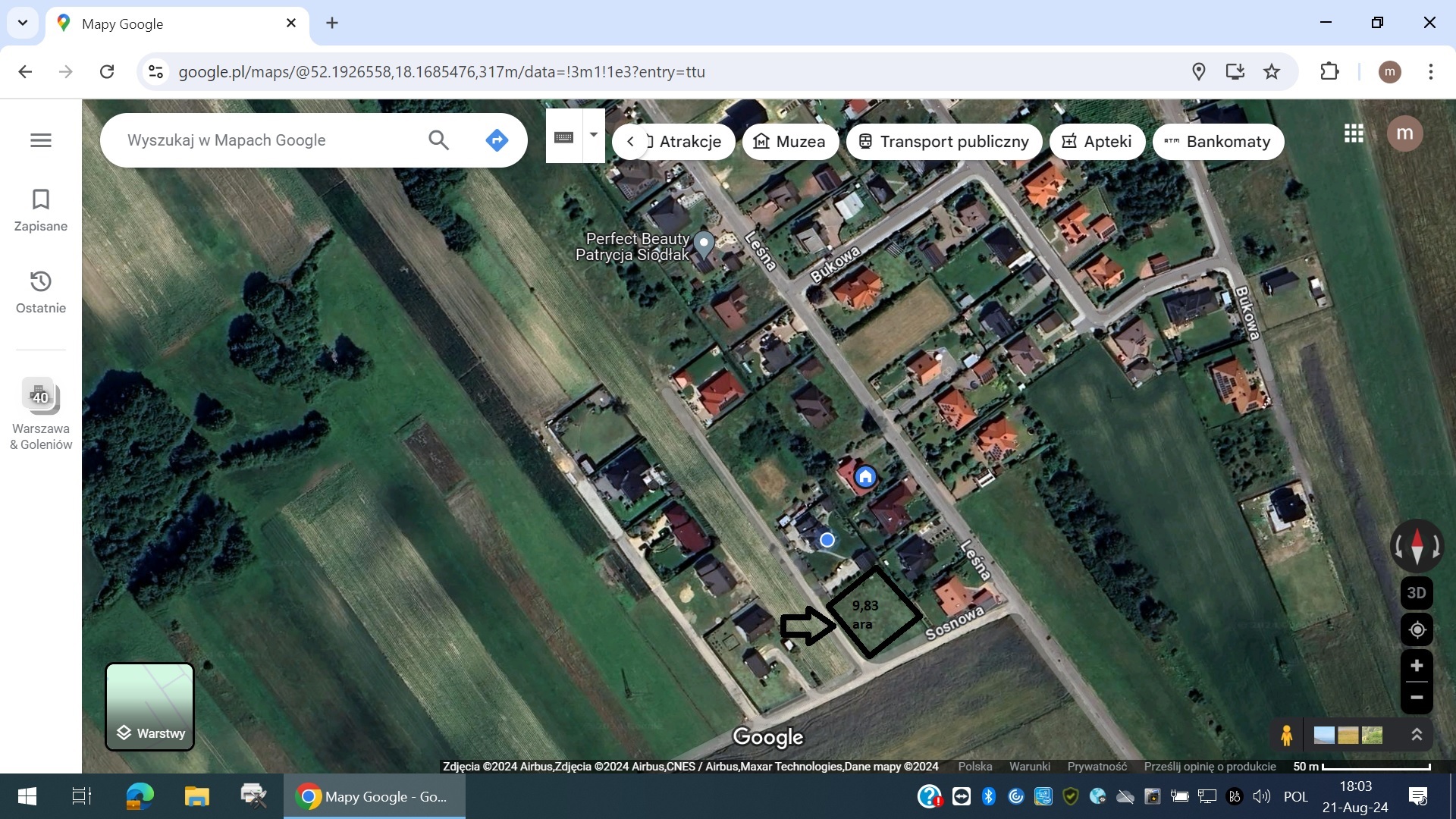Screen dimensions: 1456x819
Task: Click the Prywatność footer link
Action: 1097,767
